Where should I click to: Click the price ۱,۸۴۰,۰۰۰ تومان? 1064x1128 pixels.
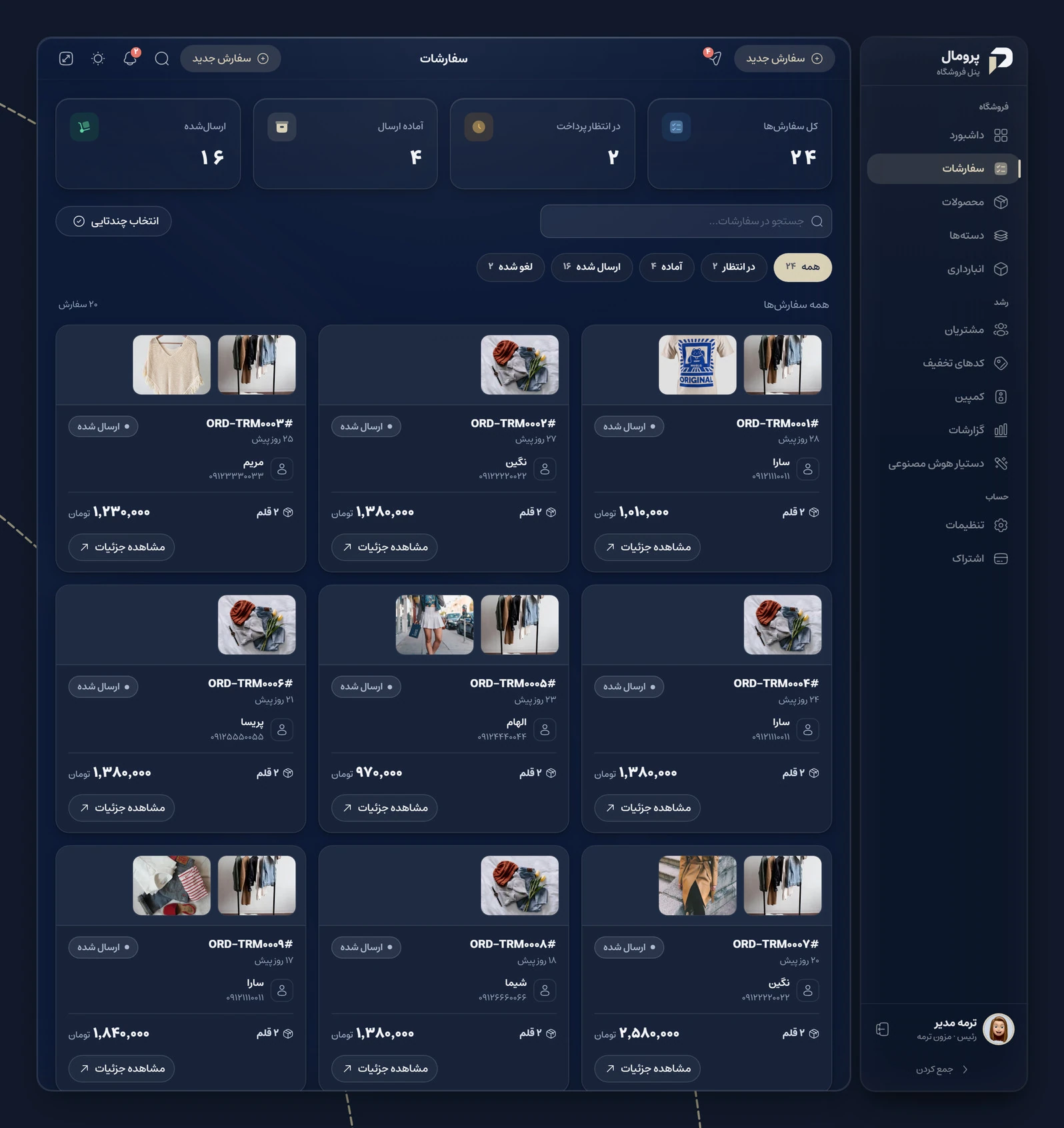point(109,1033)
